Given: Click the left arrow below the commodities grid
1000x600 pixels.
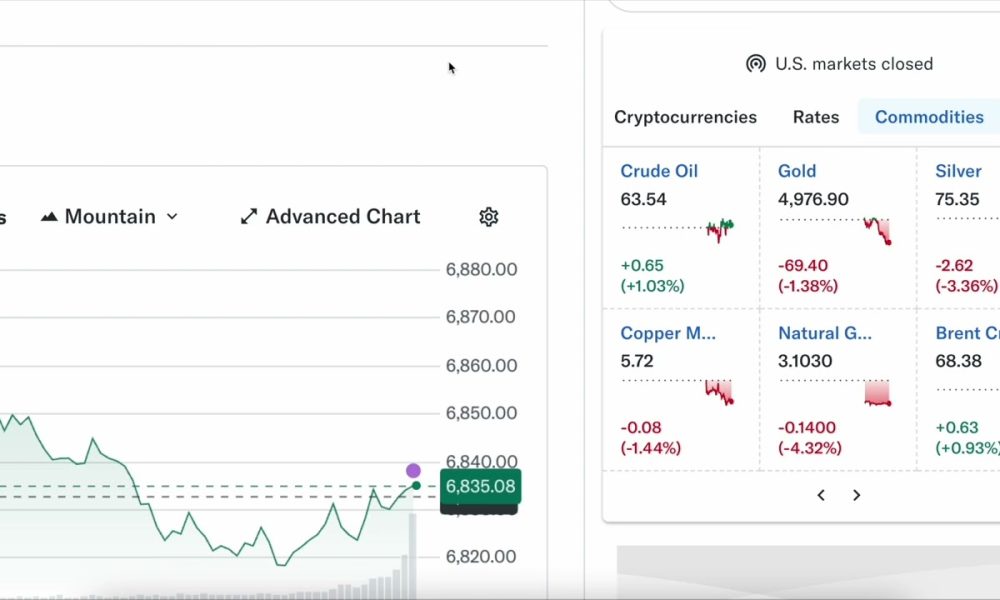Looking at the screenshot, I should tap(821, 495).
